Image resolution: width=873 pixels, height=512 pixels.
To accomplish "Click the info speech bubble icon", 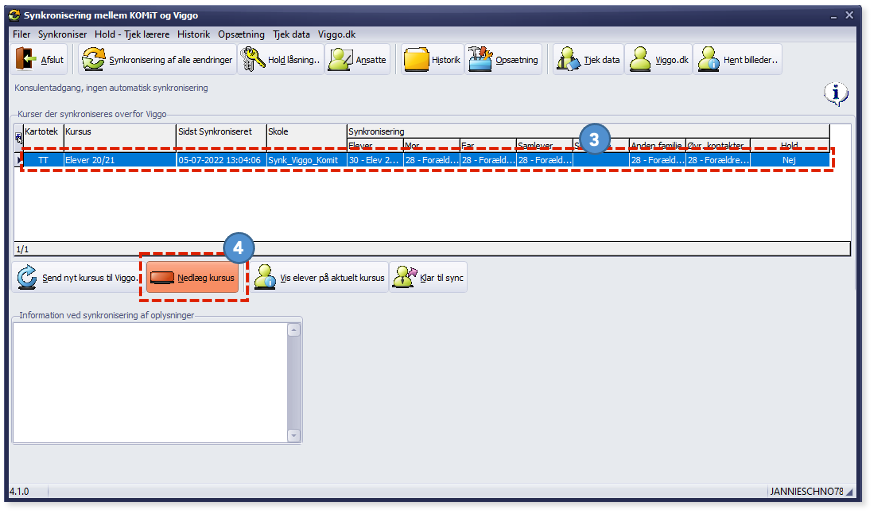I will point(836,93).
